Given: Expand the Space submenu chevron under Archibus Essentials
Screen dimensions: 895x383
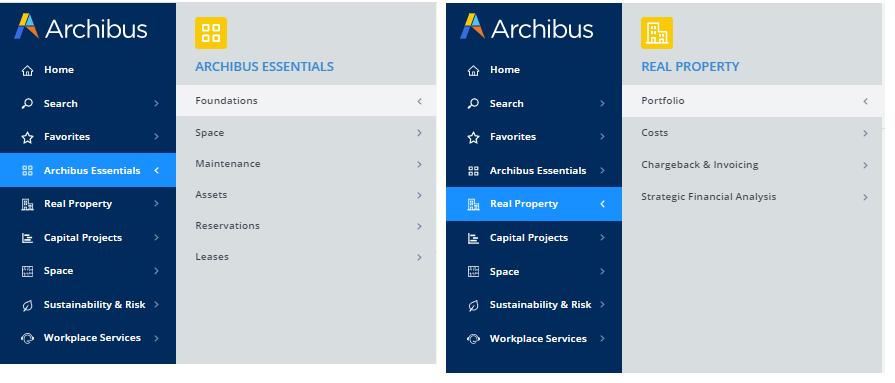Looking at the screenshot, I should (x=419, y=133).
